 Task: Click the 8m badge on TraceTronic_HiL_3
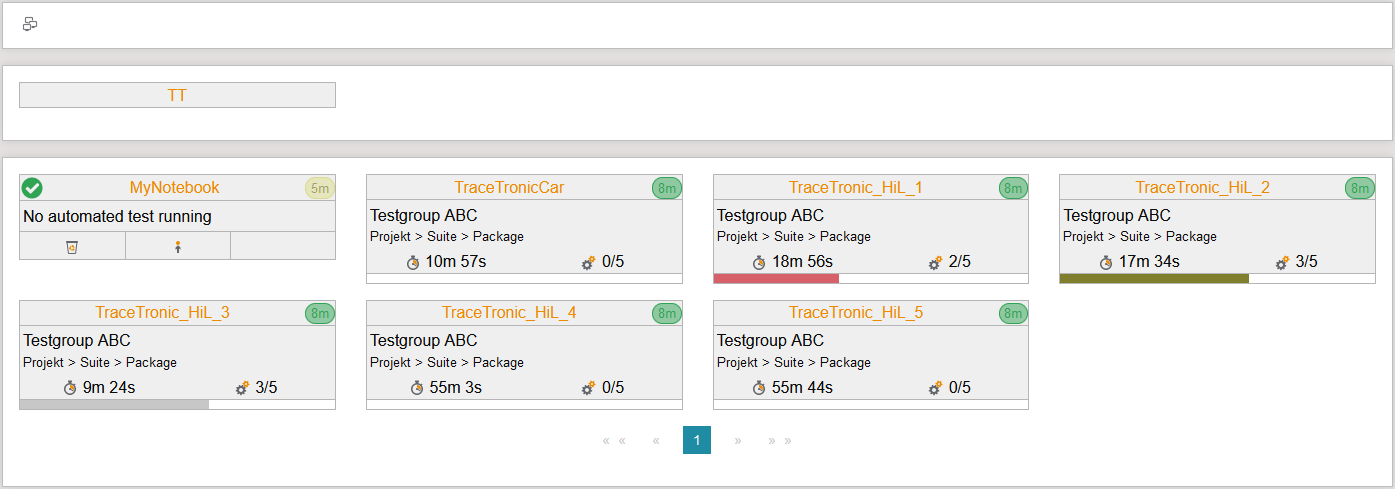[x=320, y=314]
